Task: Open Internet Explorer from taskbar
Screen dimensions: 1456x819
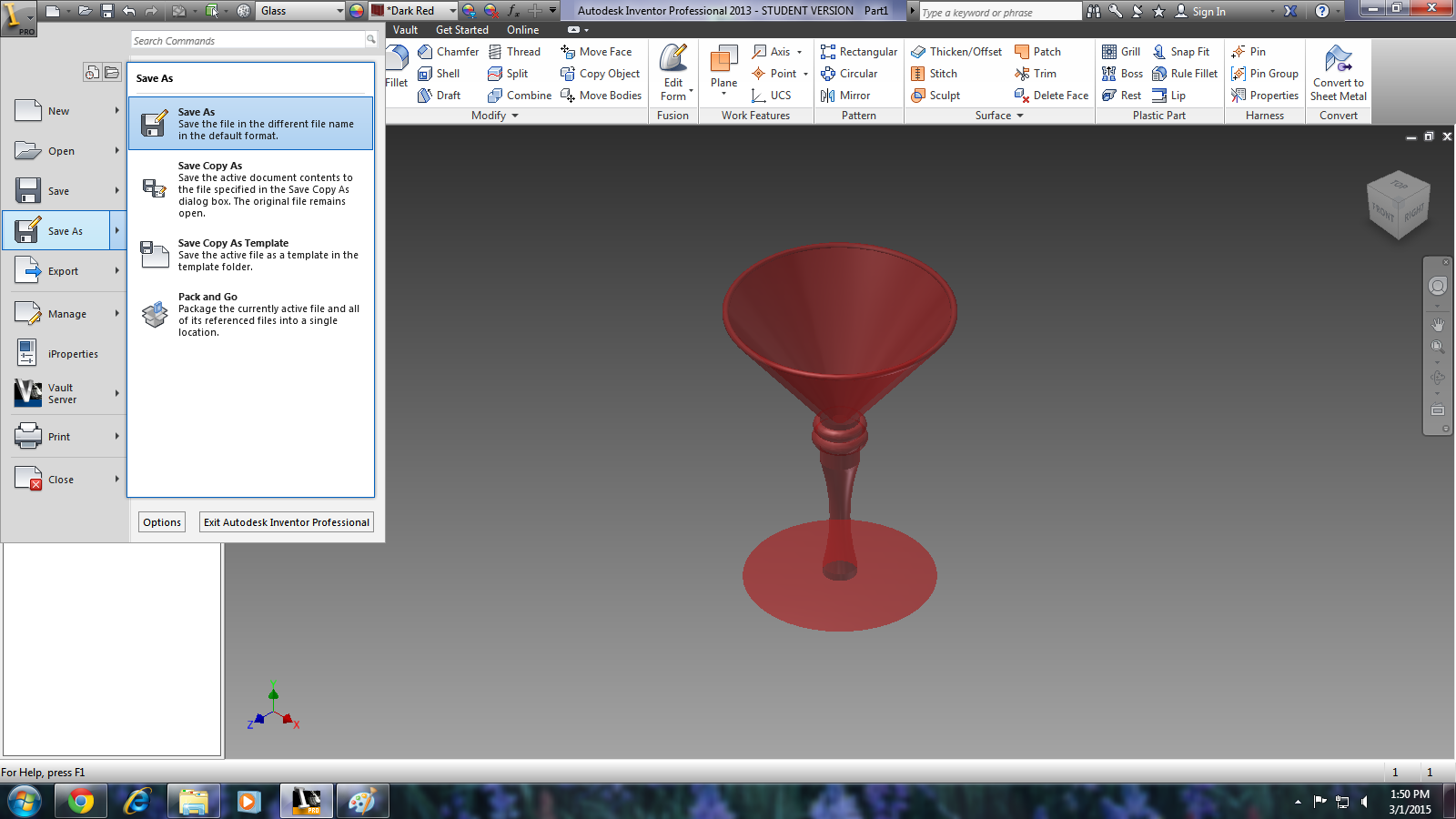Action: 136,802
